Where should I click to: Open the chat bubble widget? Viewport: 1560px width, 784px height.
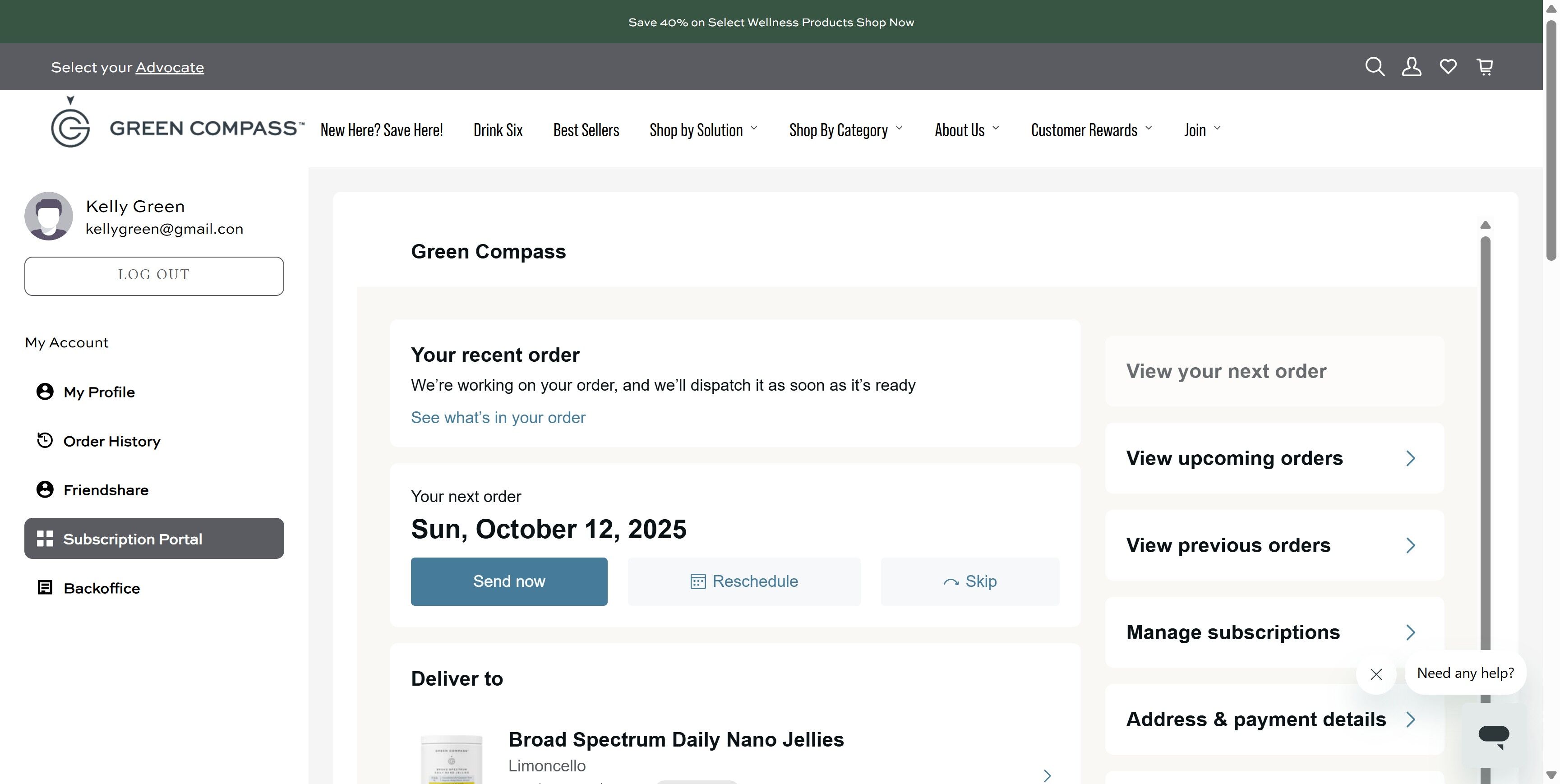(x=1493, y=736)
